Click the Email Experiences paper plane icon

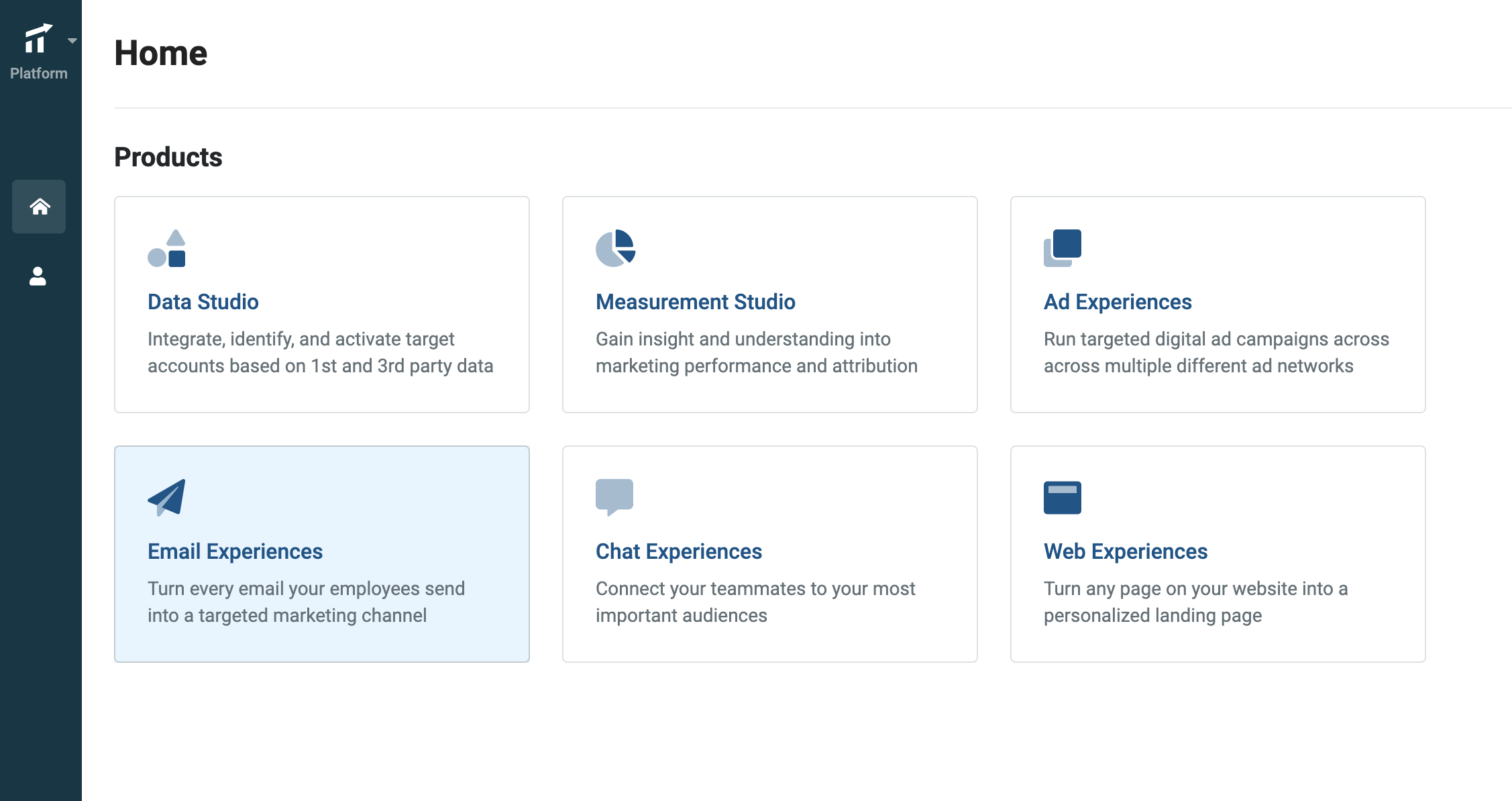click(166, 498)
